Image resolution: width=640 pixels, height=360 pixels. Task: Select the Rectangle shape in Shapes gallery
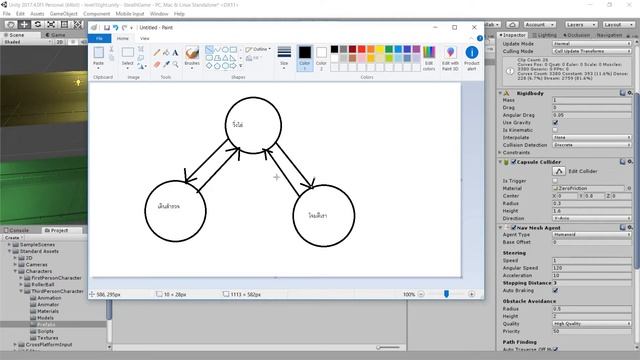tap(233, 50)
